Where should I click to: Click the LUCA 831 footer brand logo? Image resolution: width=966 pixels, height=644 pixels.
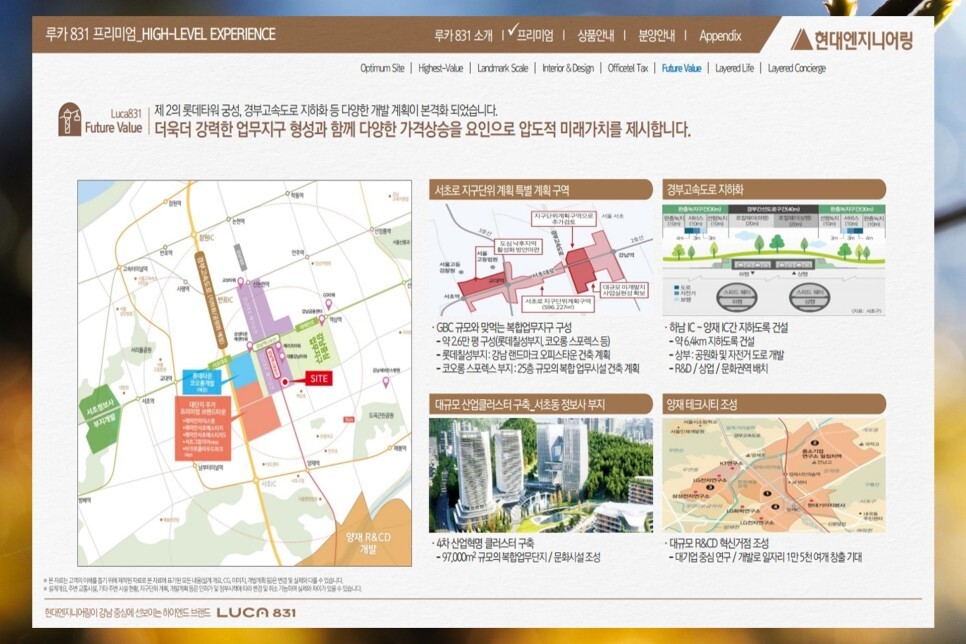point(256,613)
